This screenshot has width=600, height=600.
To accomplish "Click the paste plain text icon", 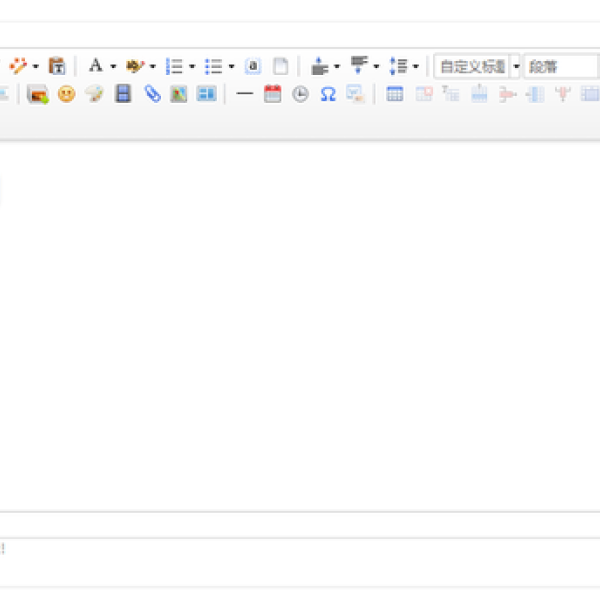I will coord(57,66).
